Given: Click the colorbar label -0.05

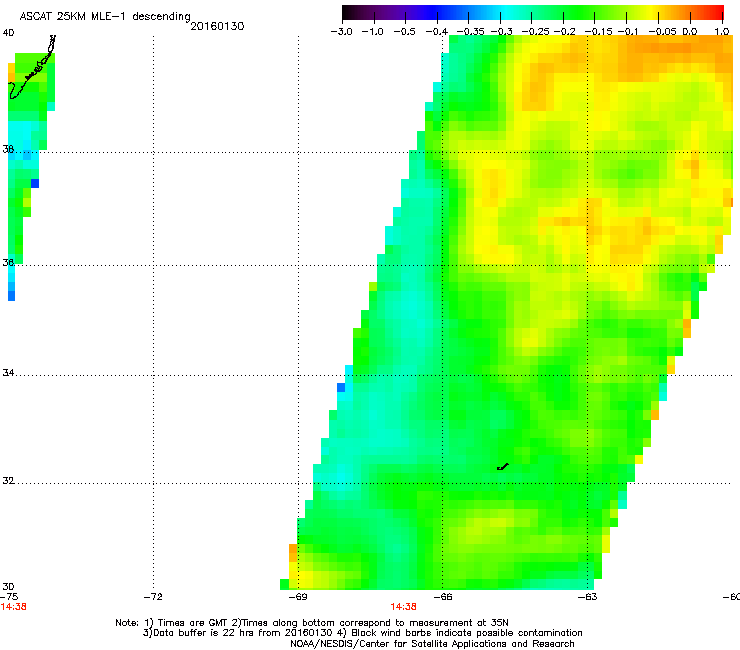Looking at the screenshot, I should click(663, 32).
